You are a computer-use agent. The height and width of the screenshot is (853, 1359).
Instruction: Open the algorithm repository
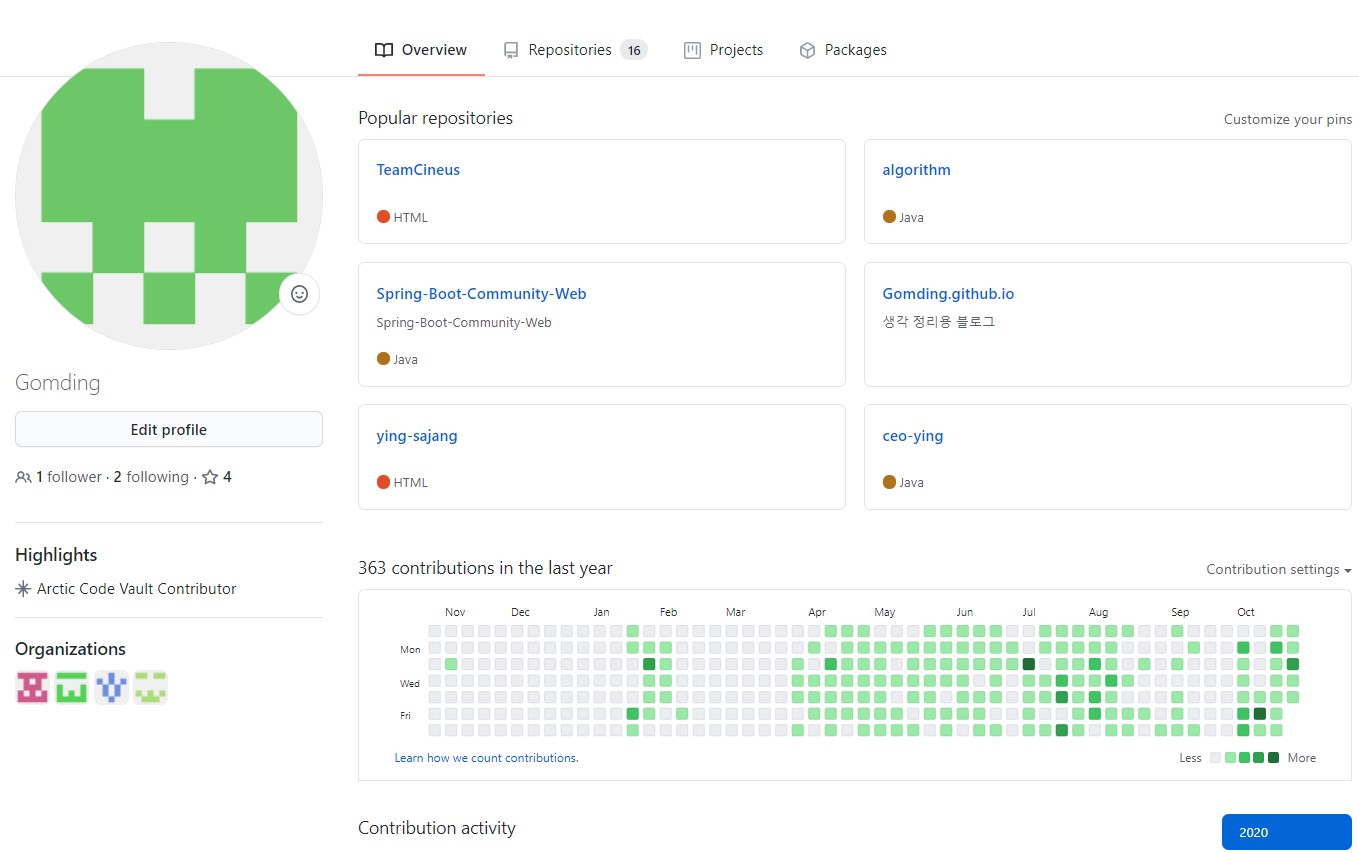point(916,170)
